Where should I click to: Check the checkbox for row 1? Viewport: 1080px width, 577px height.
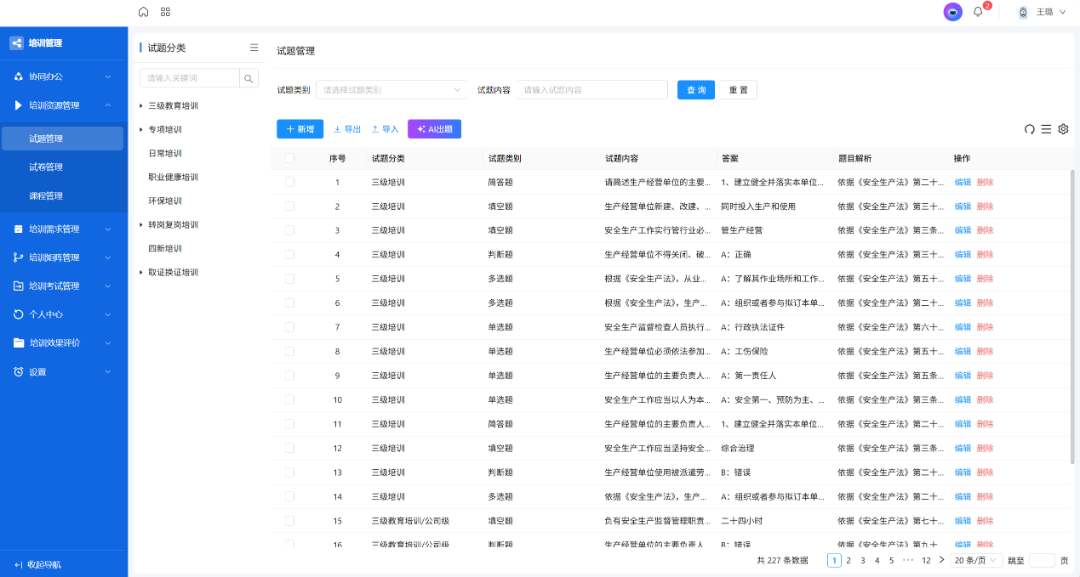tap(289, 182)
